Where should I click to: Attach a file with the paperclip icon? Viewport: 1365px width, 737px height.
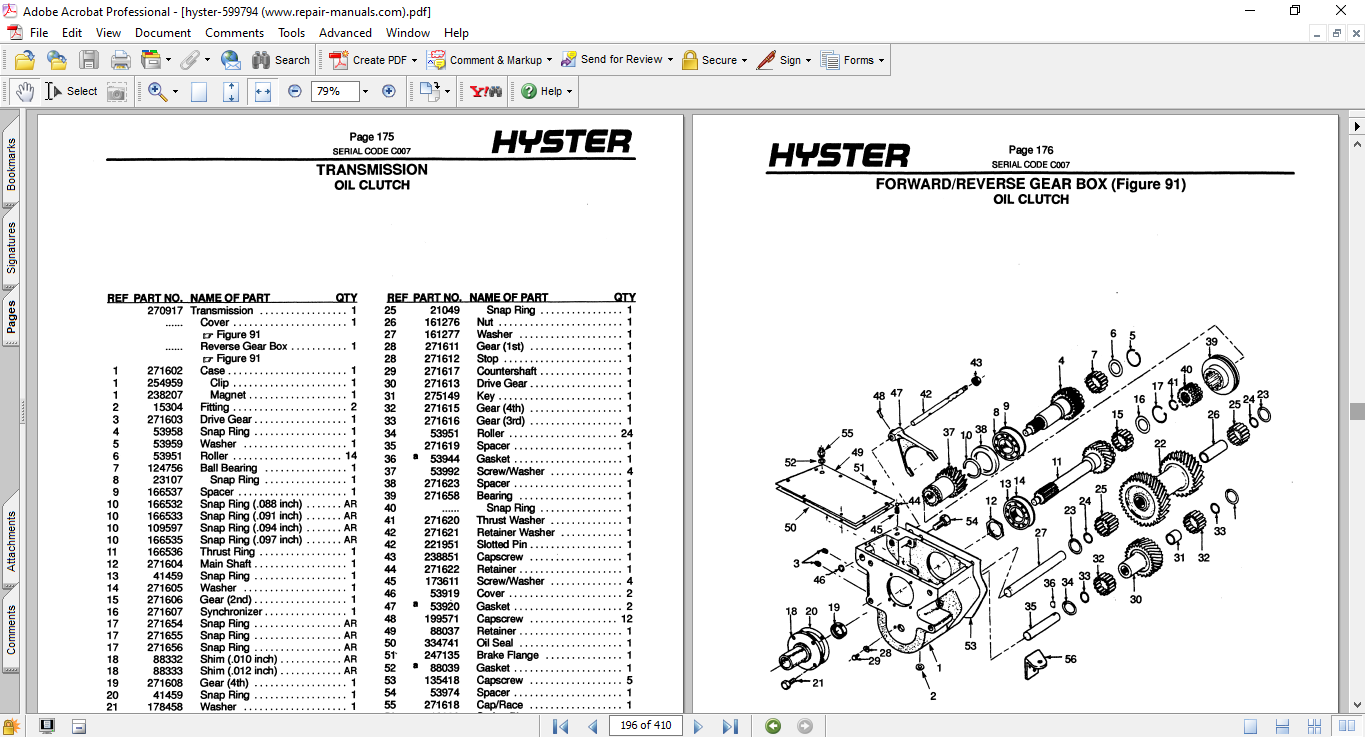pos(190,59)
